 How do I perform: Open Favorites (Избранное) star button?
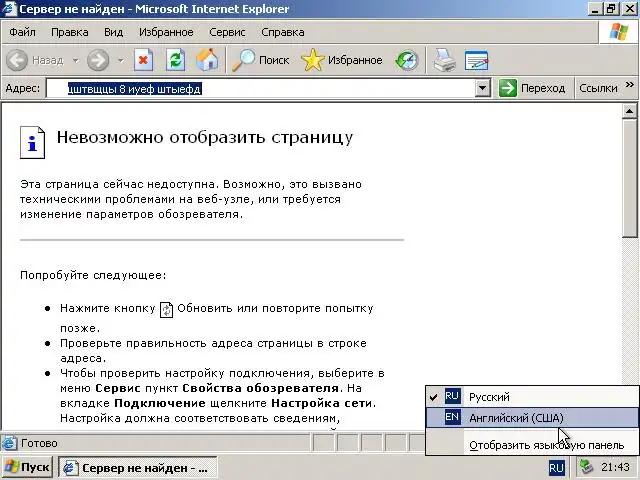[x=342, y=60]
